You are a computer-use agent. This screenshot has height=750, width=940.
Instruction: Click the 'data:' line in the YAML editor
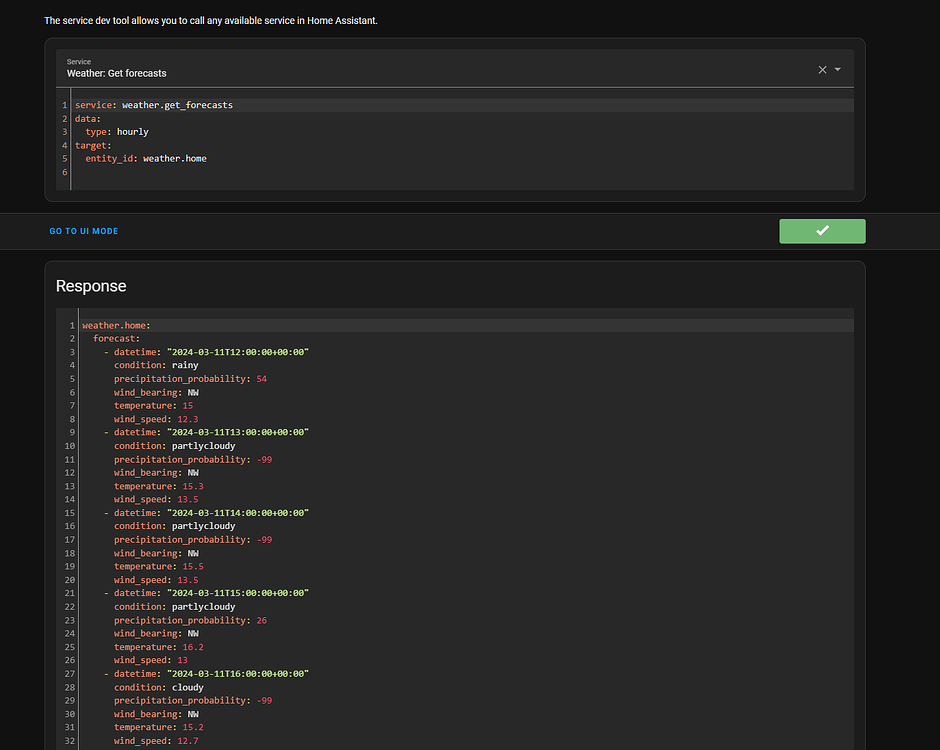tap(88, 118)
